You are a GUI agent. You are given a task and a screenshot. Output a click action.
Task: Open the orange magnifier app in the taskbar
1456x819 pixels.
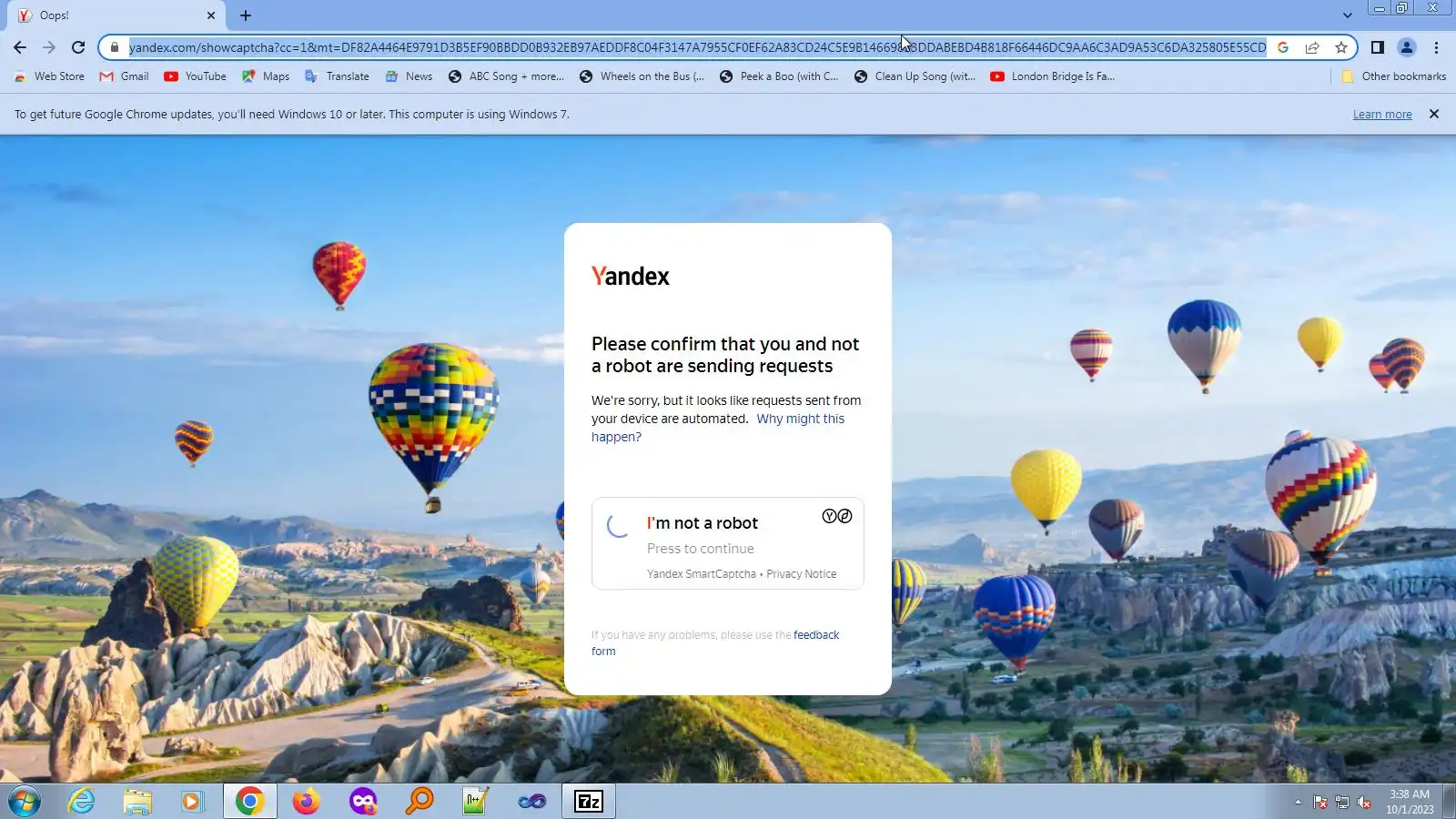click(420, 802)
